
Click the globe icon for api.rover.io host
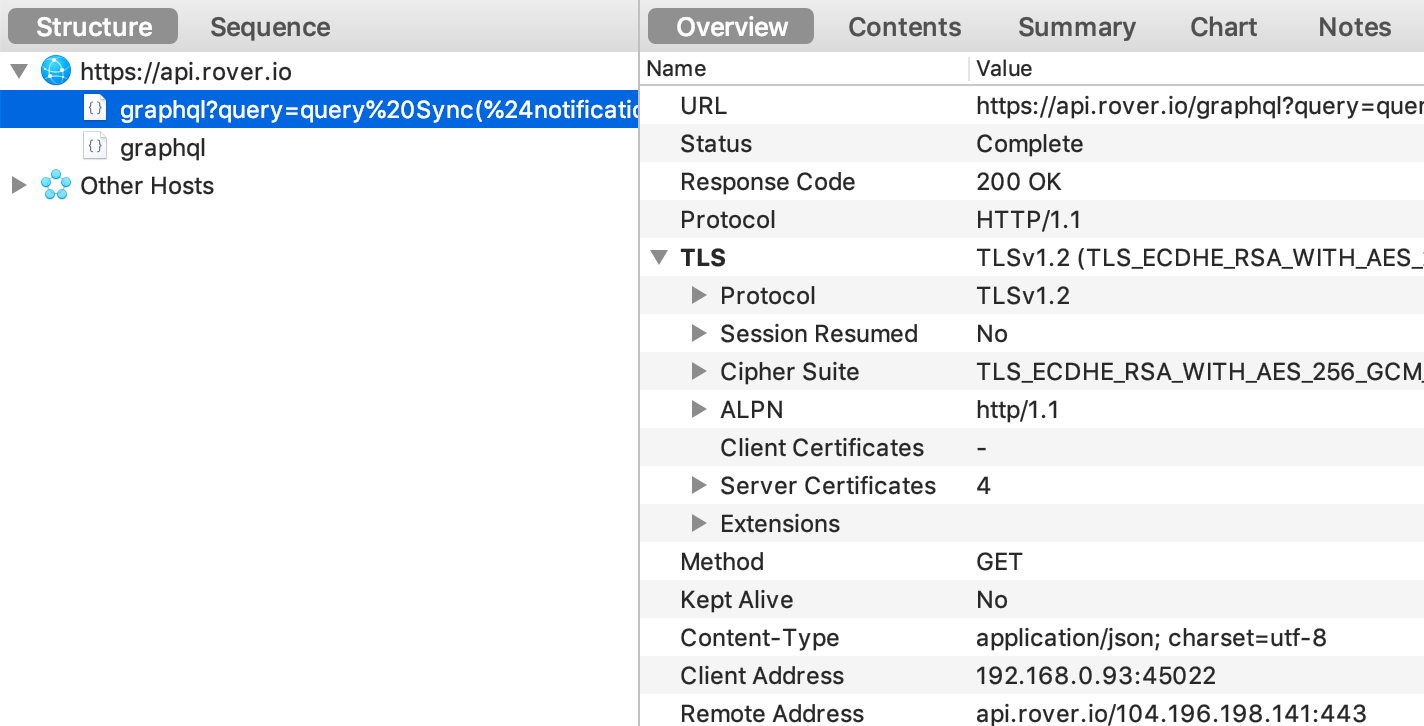(56, 71)
